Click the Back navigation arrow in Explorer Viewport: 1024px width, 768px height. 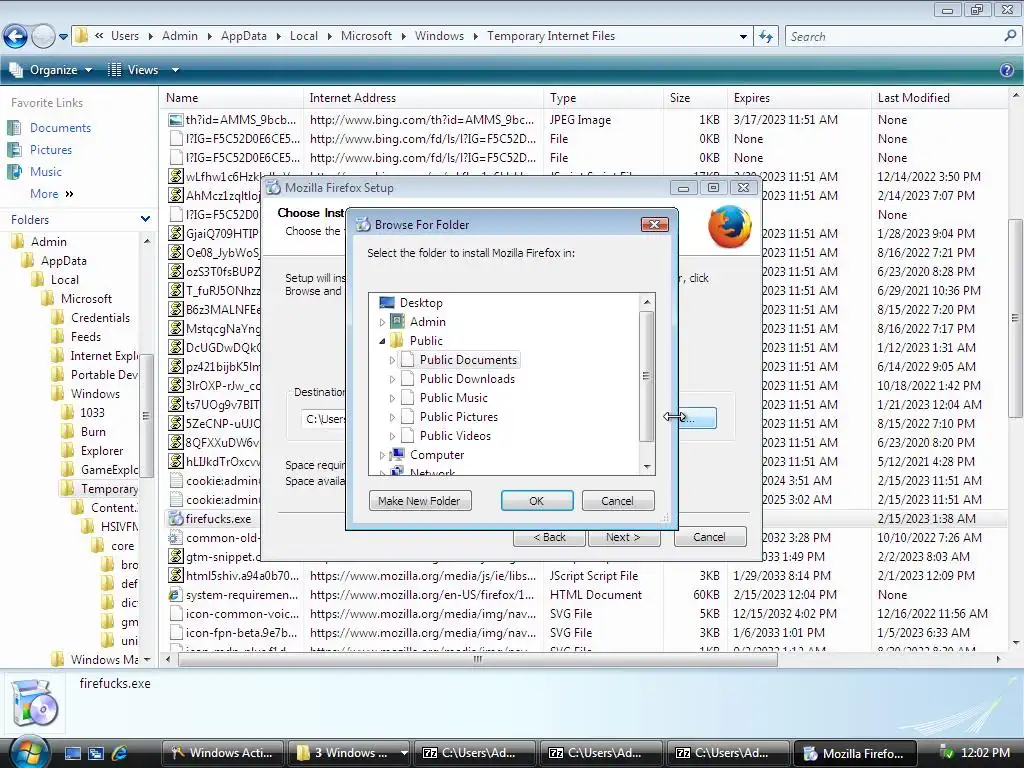pyautogui.click(x=15, y=37)
